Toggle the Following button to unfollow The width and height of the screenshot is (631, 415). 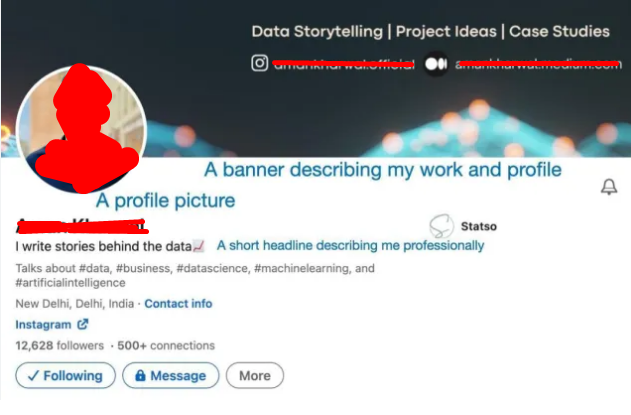click(x=65, y=376)
